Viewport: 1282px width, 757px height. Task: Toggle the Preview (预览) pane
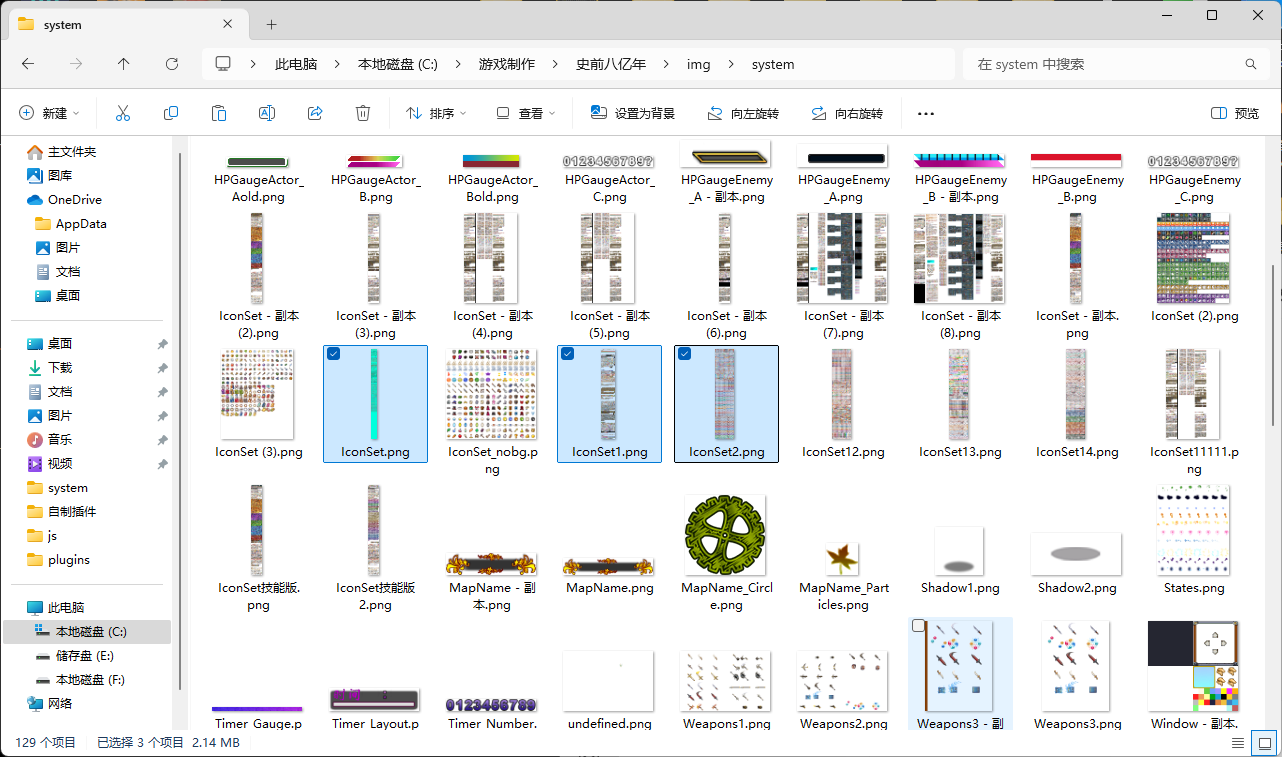click(1235, 113)
